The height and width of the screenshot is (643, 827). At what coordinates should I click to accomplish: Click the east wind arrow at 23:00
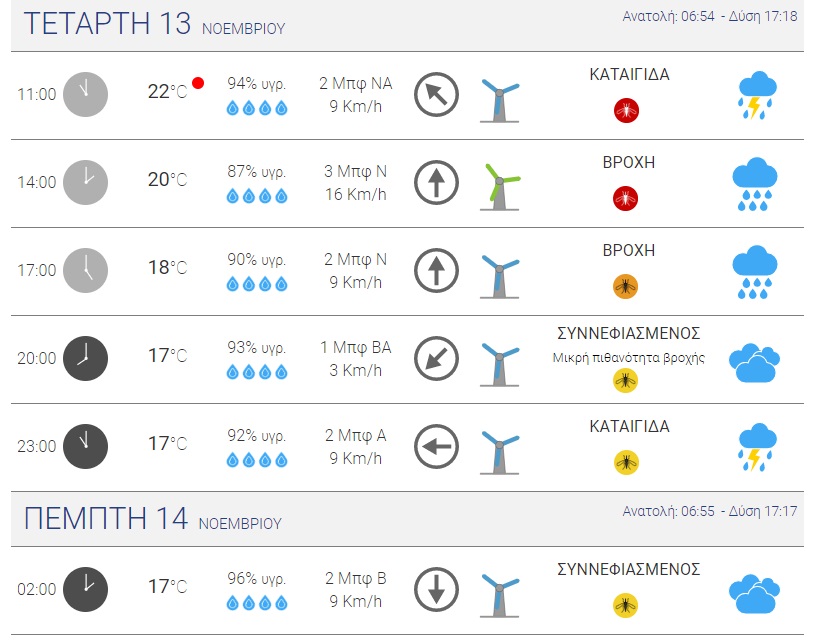pyautogui.click(x=436, y=445)
